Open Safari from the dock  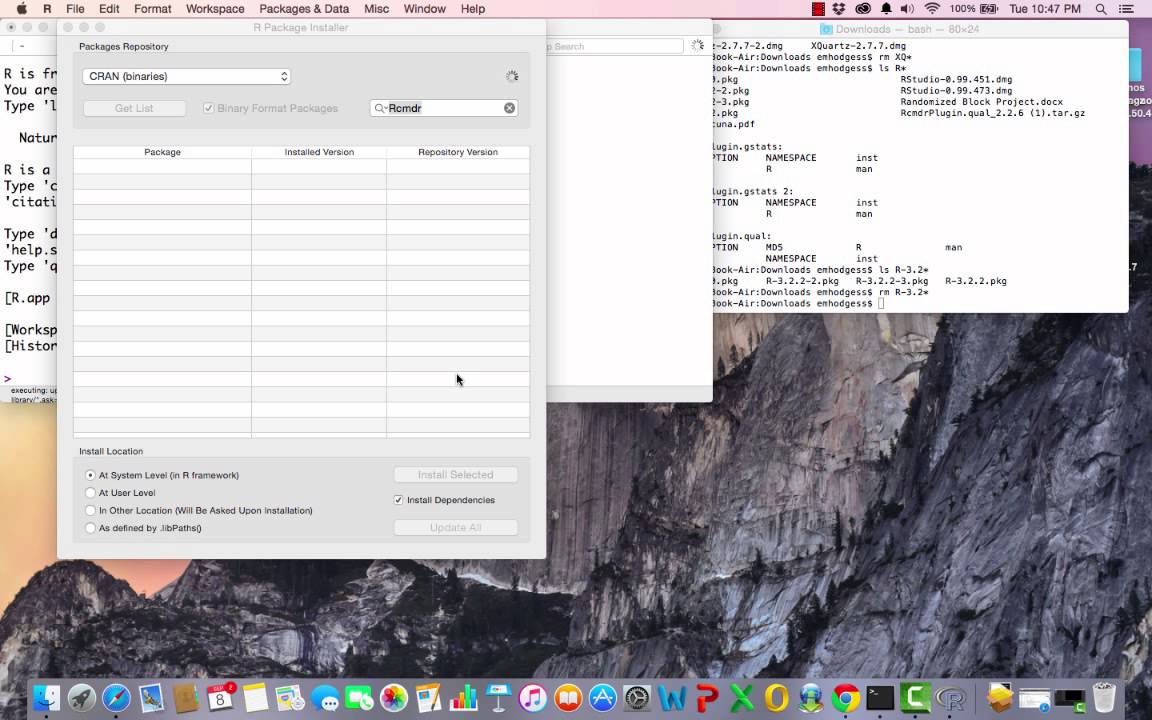point(116,698)
